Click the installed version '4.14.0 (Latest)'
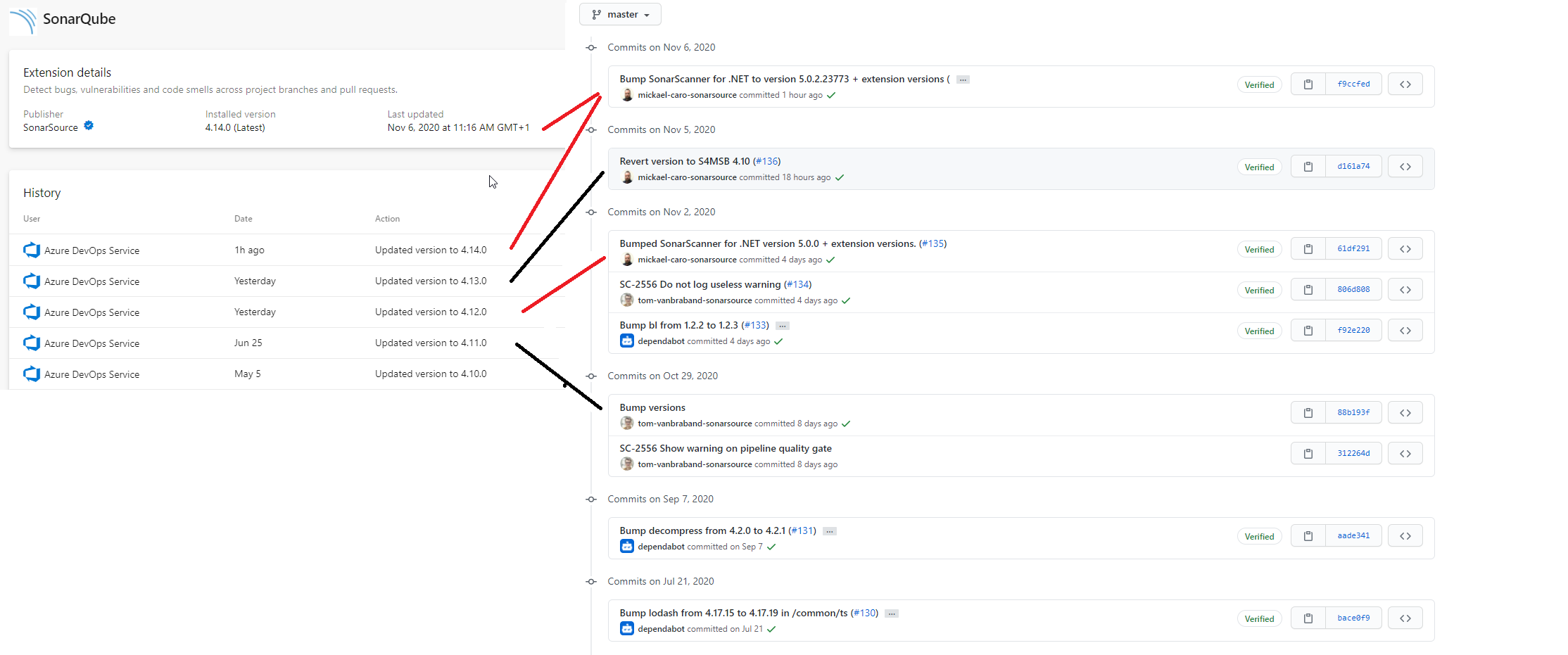Screen dimensions: 1568x655 pyautogui.click(x=235, y=127)
